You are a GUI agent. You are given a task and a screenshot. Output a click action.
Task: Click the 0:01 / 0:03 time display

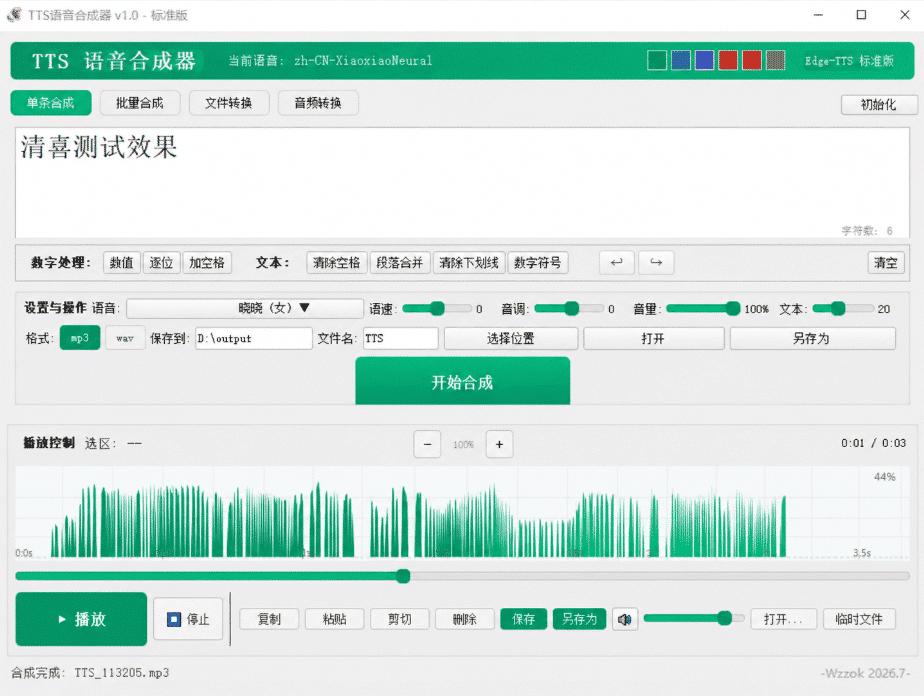tap(873, 443)
